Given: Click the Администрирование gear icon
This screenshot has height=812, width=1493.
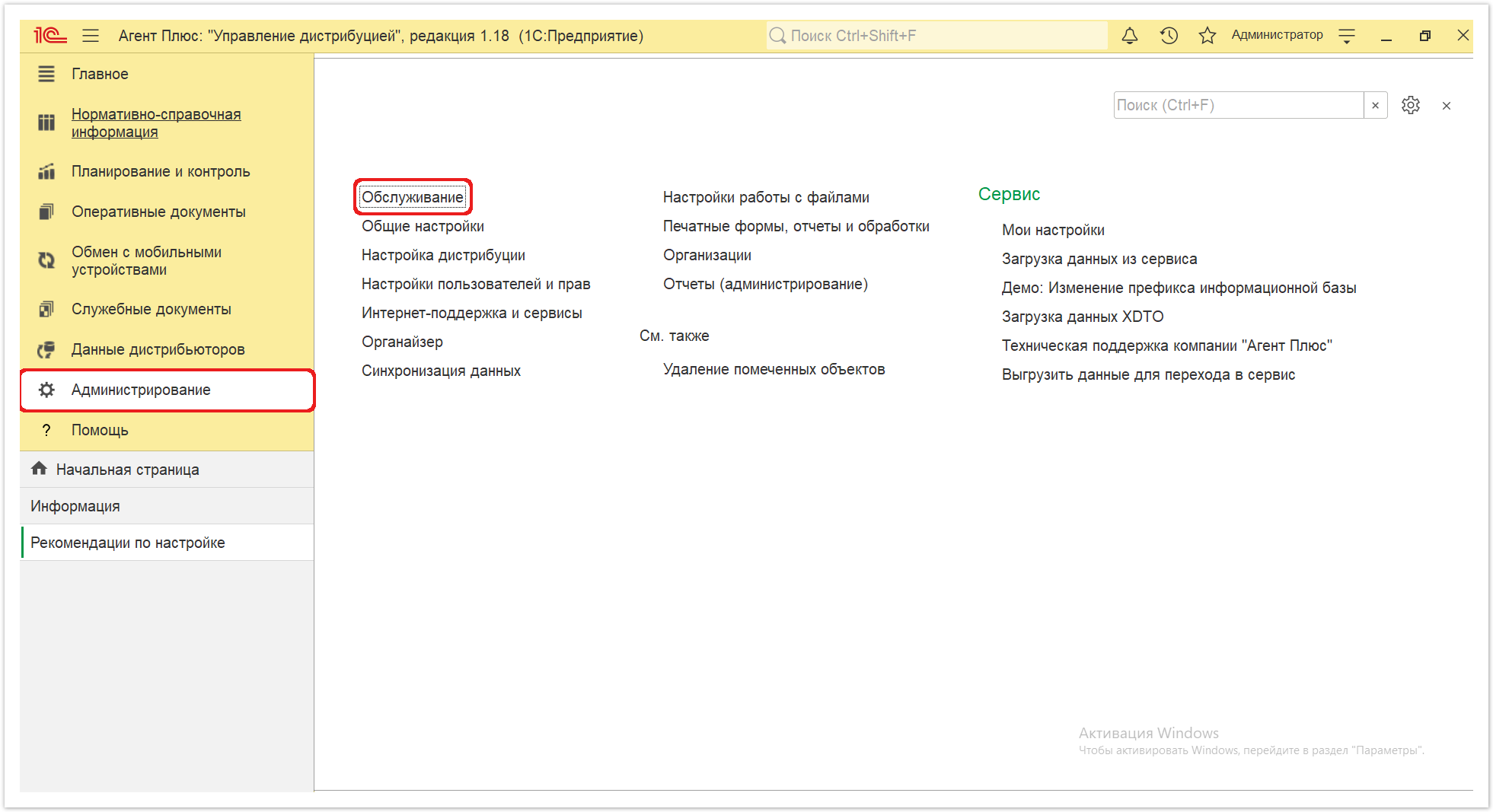Looking at the screenshot, I should tap(46, 390).
